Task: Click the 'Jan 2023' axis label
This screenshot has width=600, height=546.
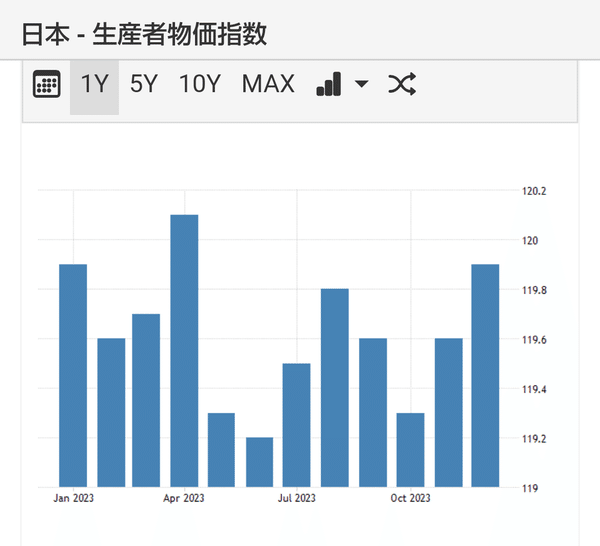Action: pos(73,498)
